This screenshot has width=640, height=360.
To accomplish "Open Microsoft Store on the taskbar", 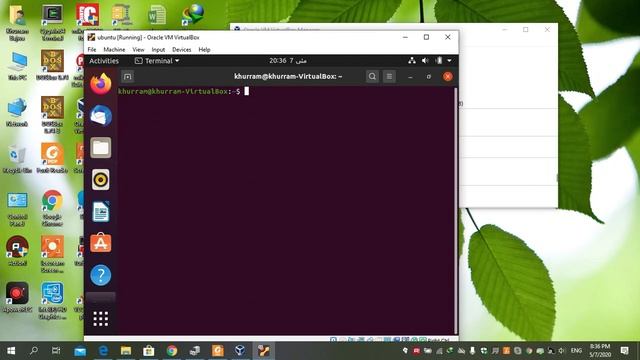I will click(x=149, y=351).
